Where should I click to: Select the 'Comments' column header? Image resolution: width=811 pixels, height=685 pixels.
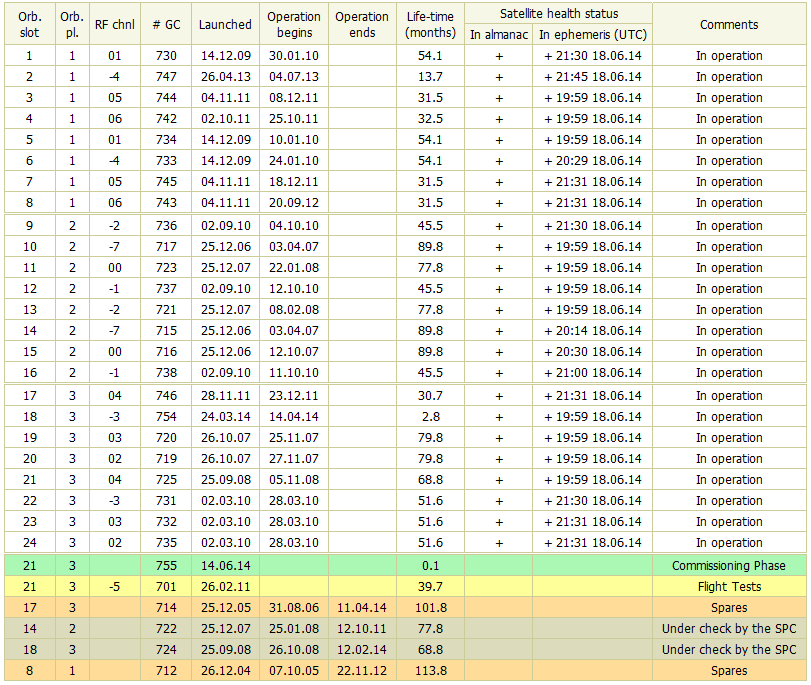[x=729, y=24]
